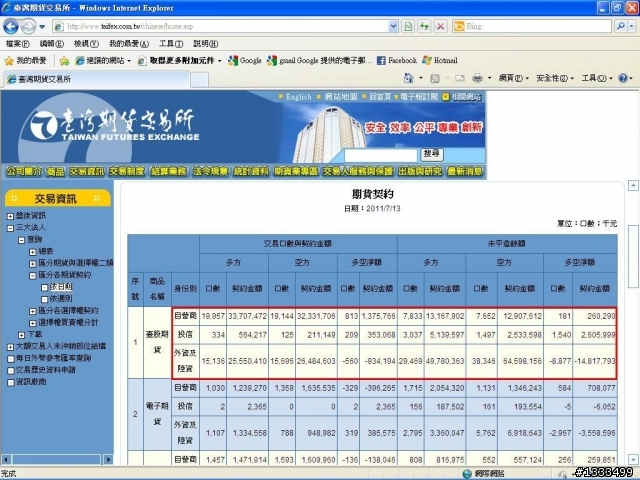Viewport: 640px width, 480px height.
Task: Open the search provider dropdown arrow
Action: (x=632, y=26)
